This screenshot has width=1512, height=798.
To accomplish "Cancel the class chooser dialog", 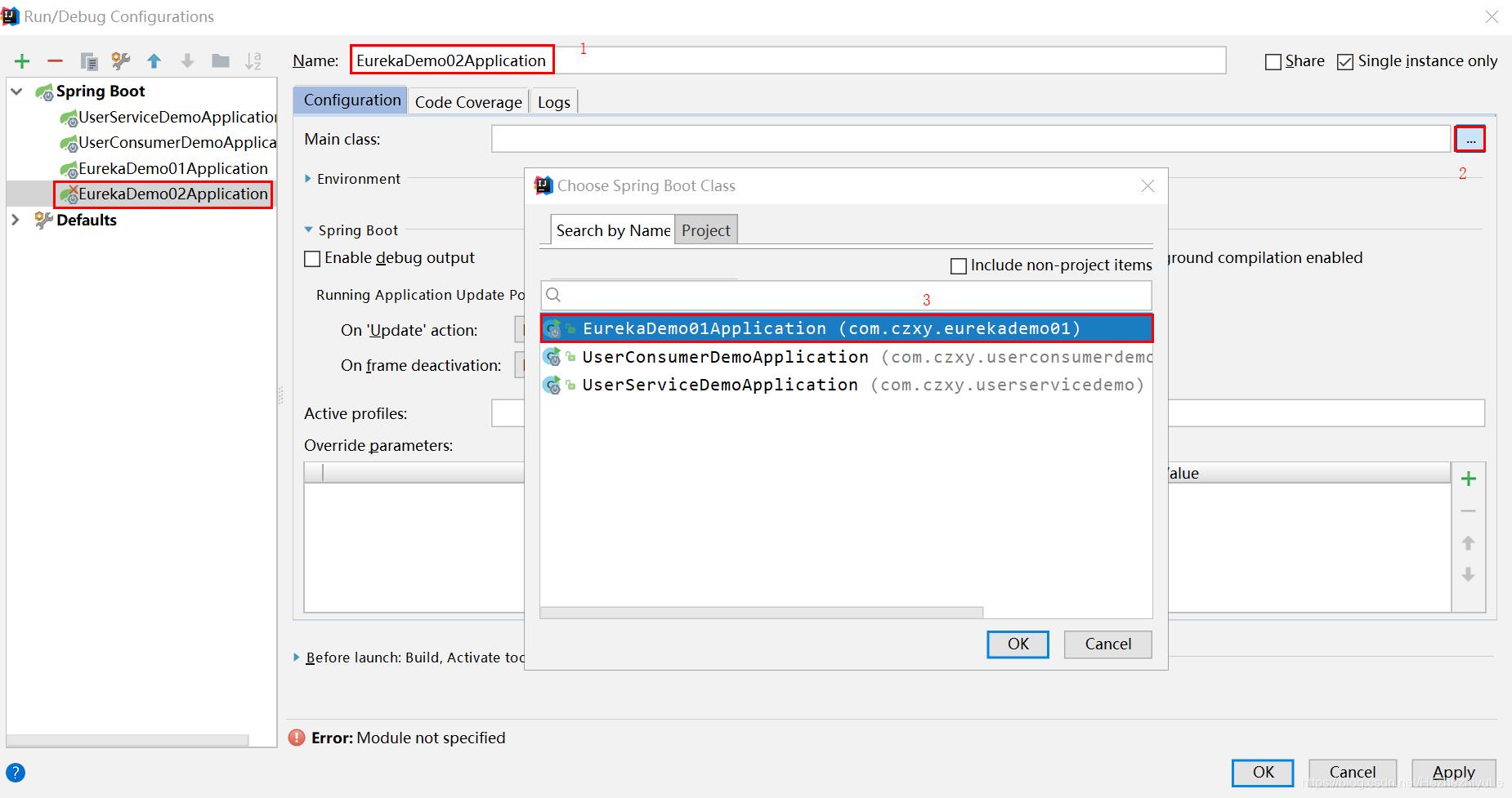I will click(x=1108, y=644).
